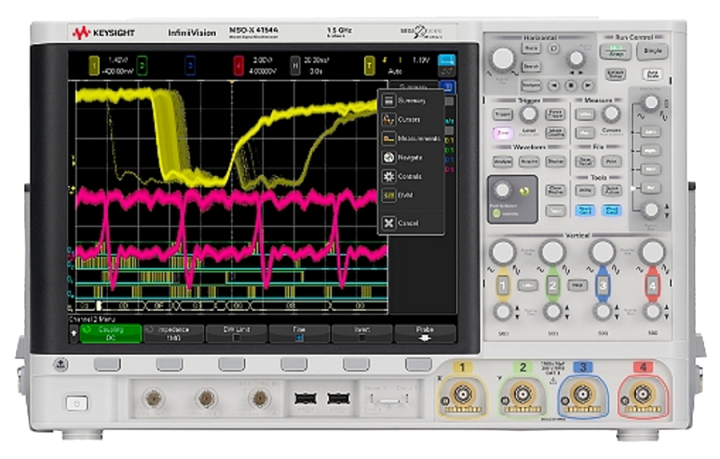Tap the gray H horizontal badge on screen

(295, 66)
